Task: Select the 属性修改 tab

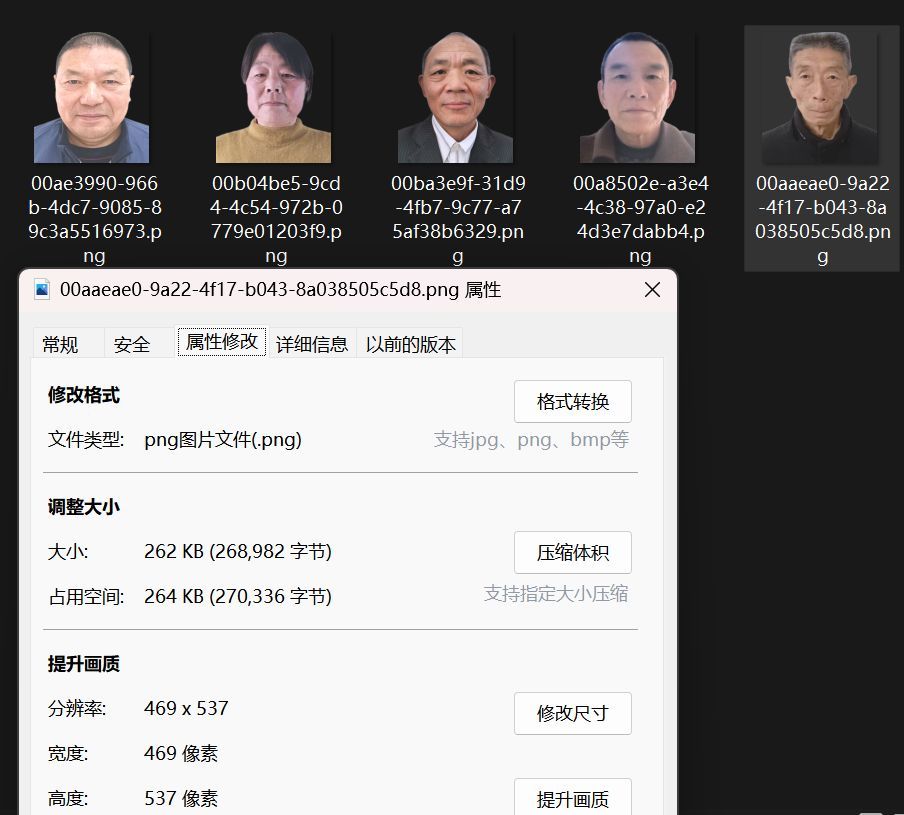Action: tap(220, 342)
